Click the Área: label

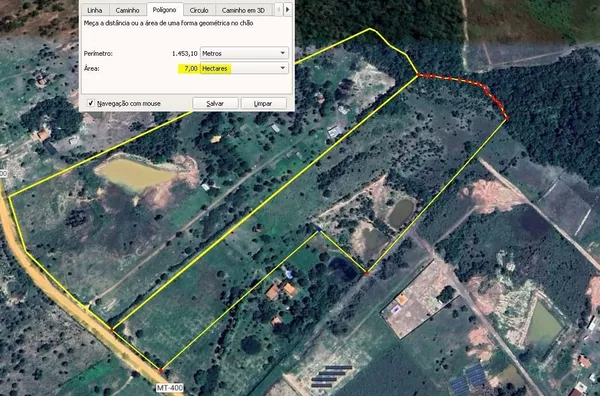pos(91,68)
